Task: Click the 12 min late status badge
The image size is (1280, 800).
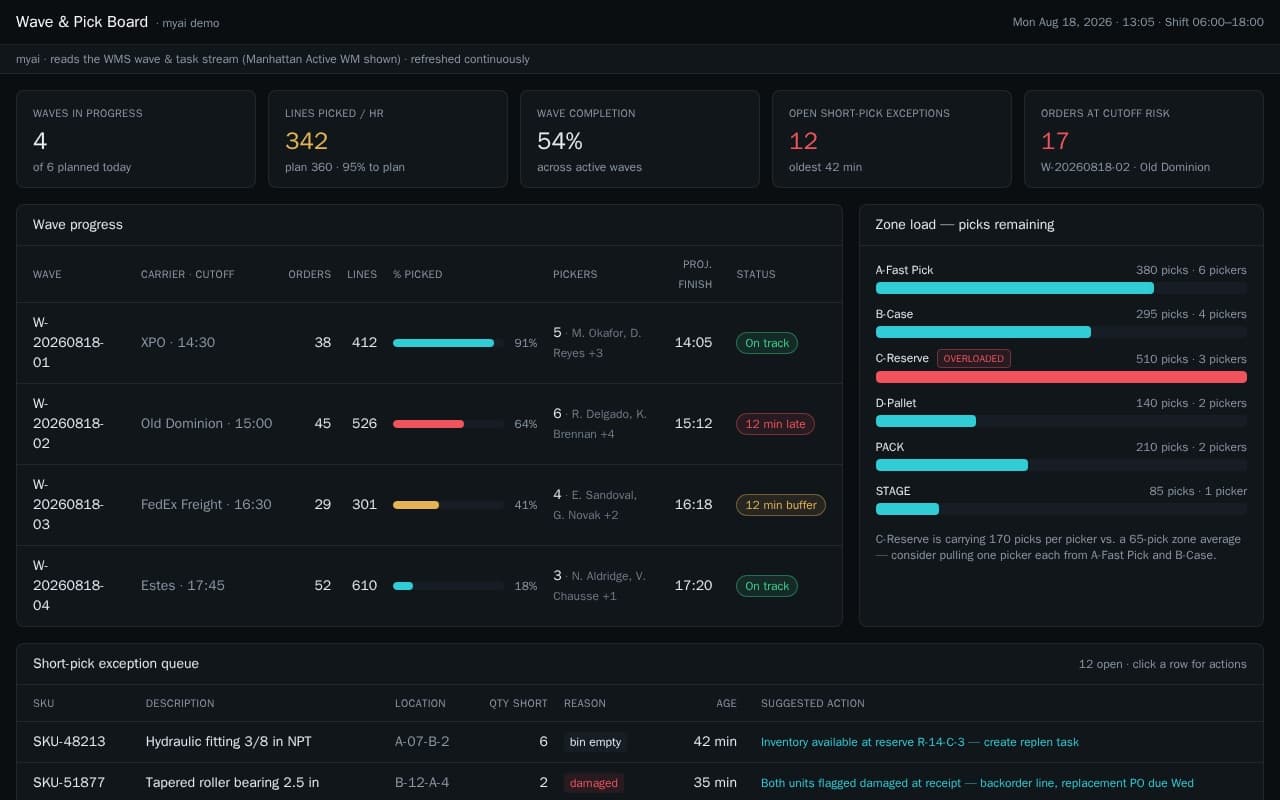Action: point(775,424)
